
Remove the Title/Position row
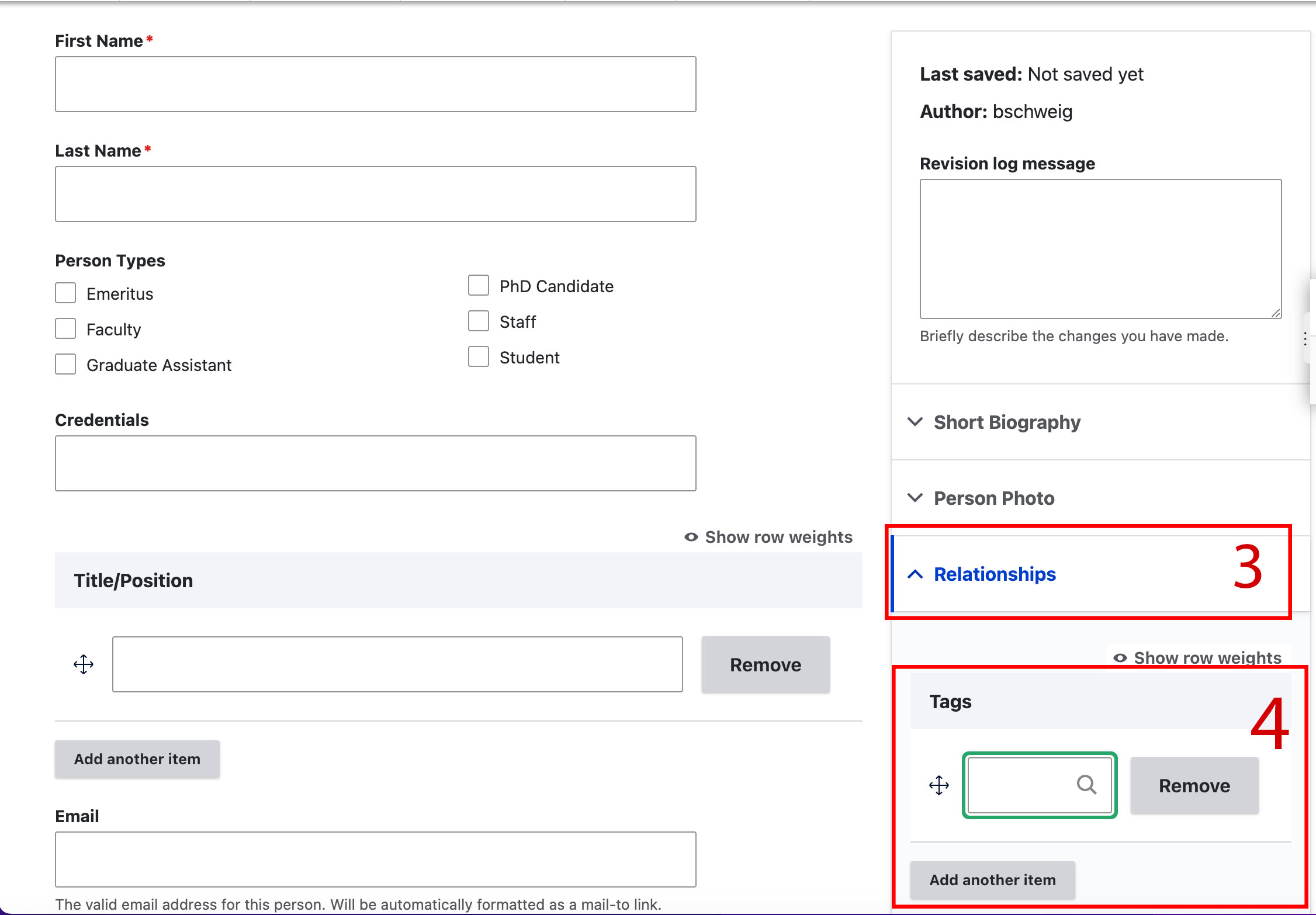(766, 665)
